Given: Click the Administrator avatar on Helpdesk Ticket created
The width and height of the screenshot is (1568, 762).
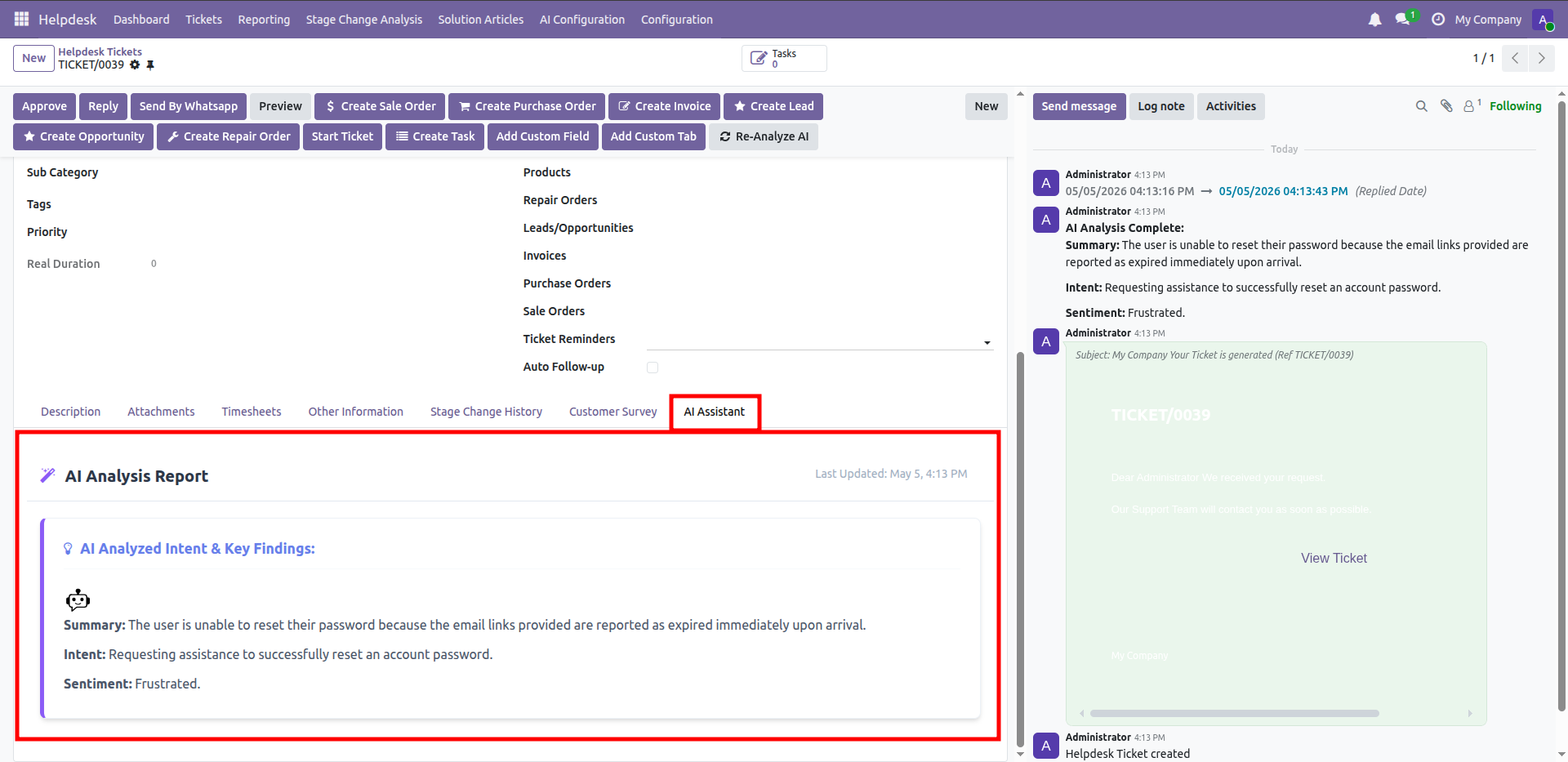Looking at the screenshot, I should pos(1046,746).
